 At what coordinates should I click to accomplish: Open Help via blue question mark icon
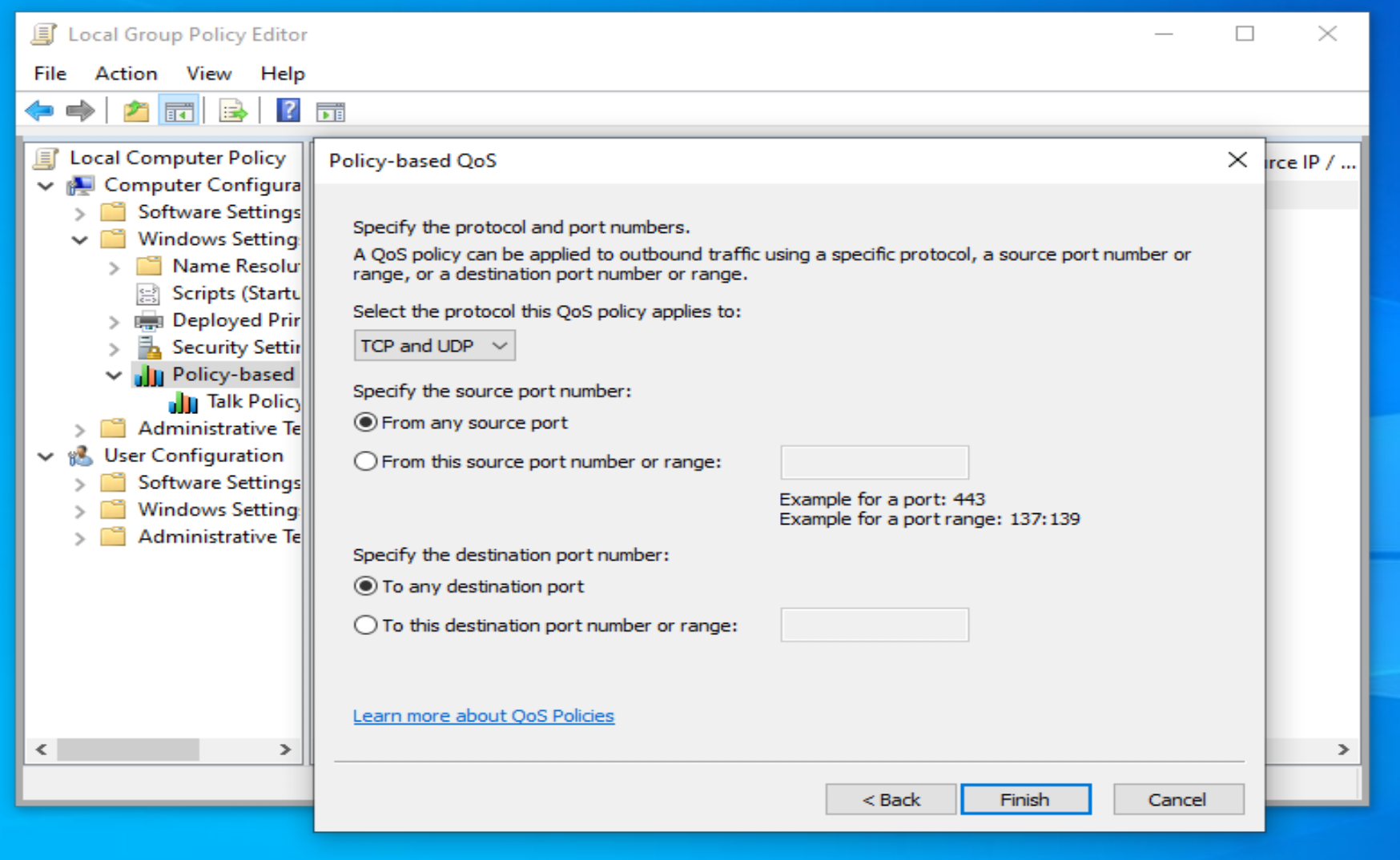tap(288, 111)
